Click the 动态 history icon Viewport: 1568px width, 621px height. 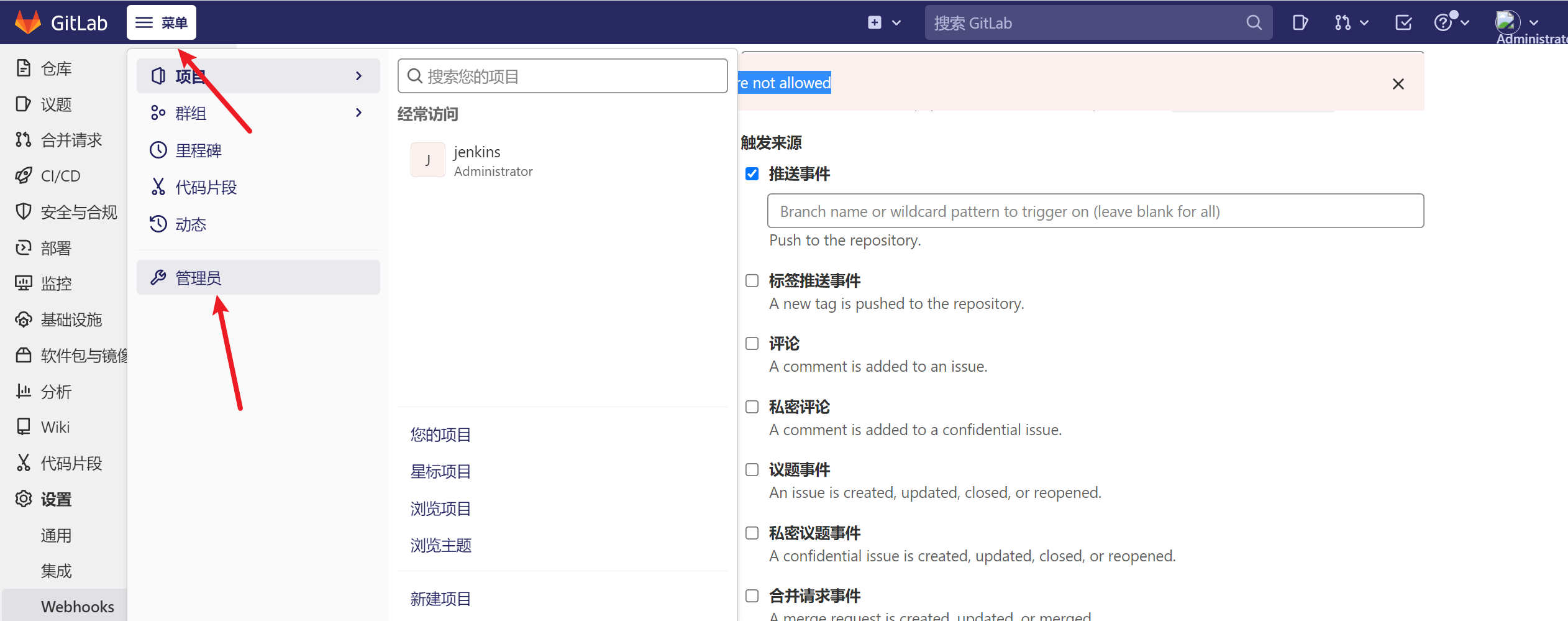pyautogui.click(x=158, y=224)
